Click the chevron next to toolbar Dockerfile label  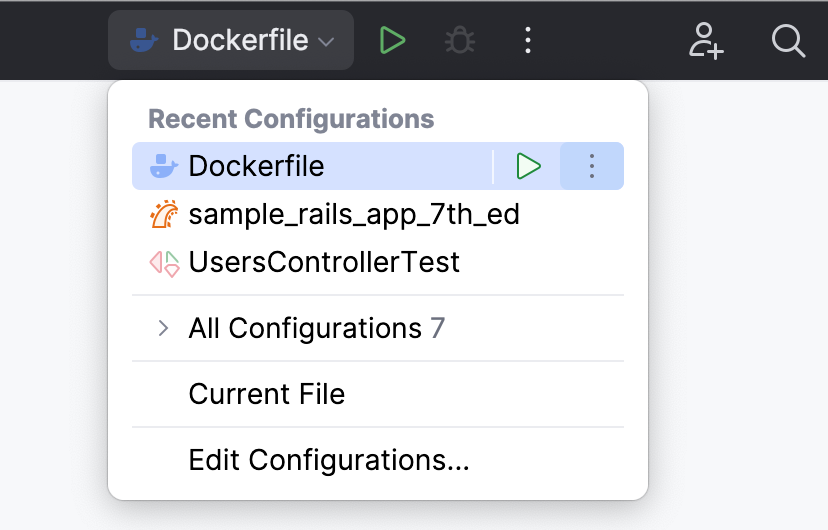tap(326, 42)
